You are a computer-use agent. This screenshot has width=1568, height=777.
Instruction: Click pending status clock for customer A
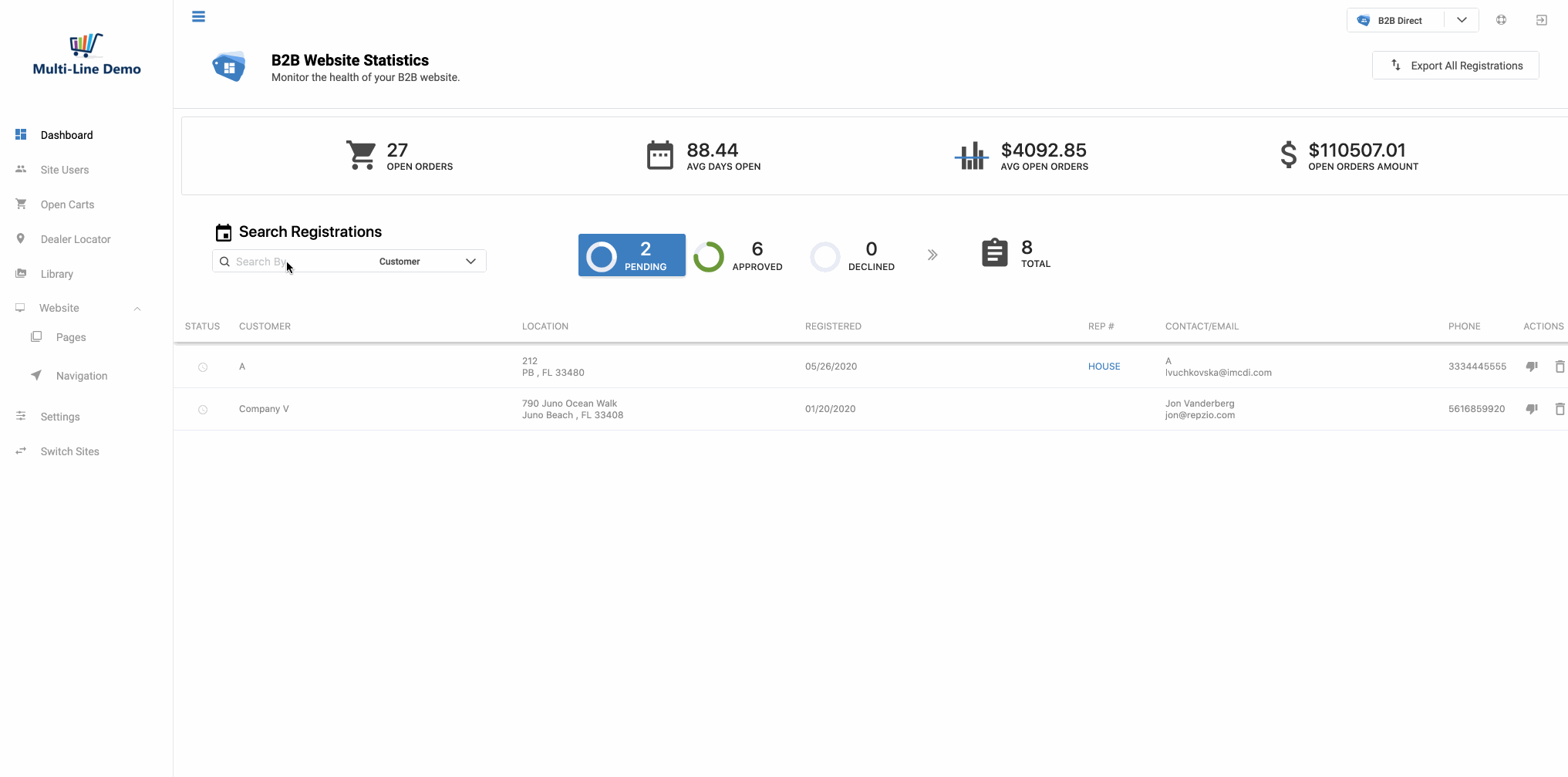click(203, 367)
